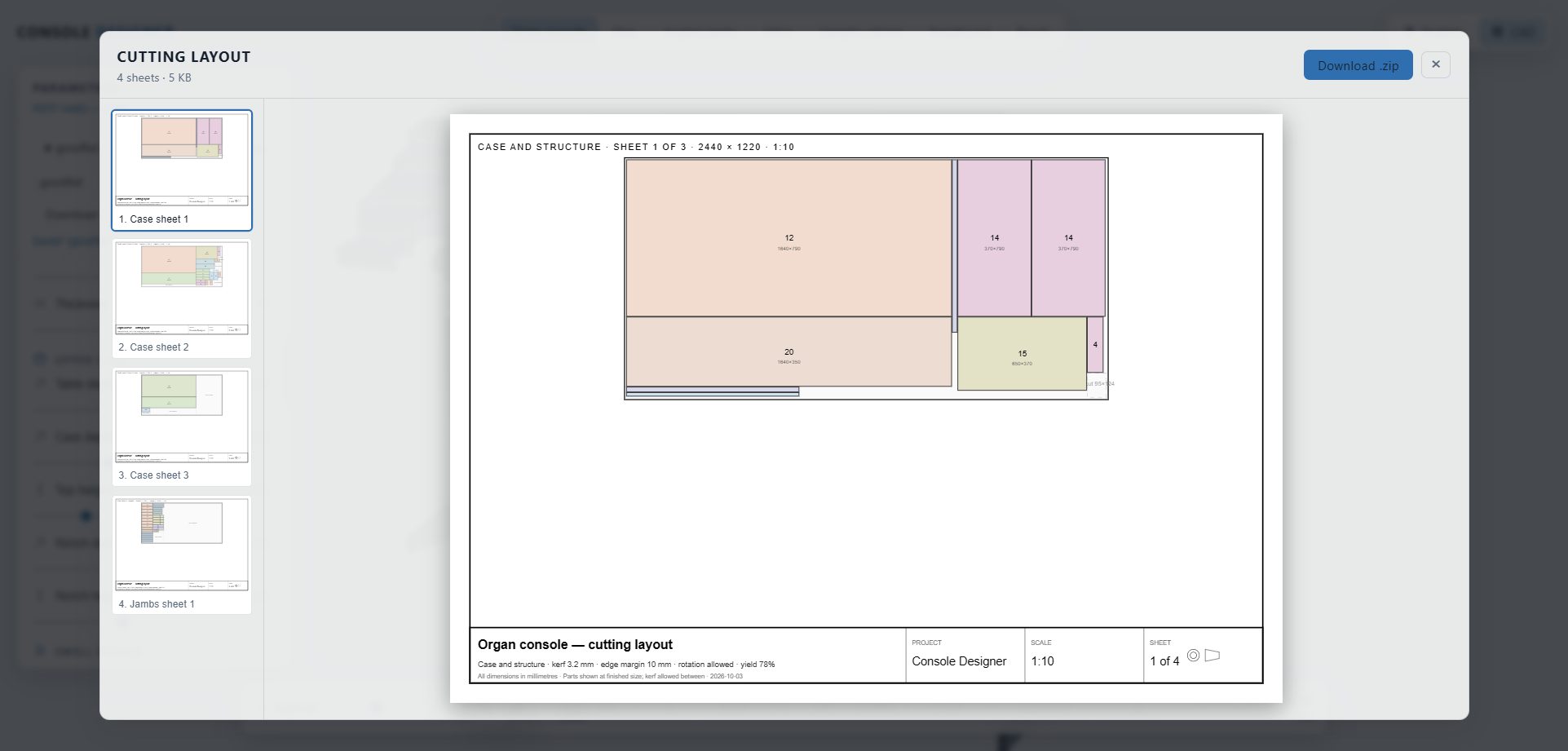Screen dimensions: 1568x751
Task: Select the '1. Case sheet 1' thumbnail
Action: coord(182,170)
